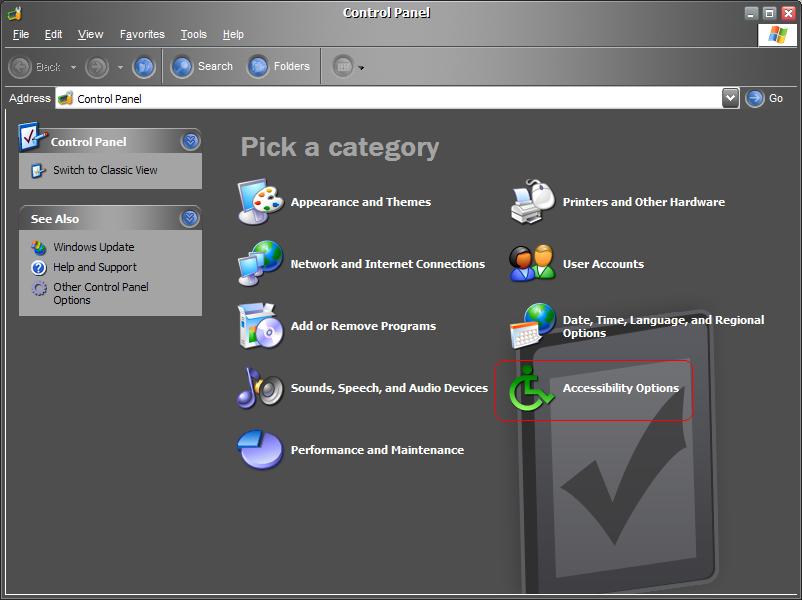
Task: Click Other Control Panel Options link
Action: [101, 294]
